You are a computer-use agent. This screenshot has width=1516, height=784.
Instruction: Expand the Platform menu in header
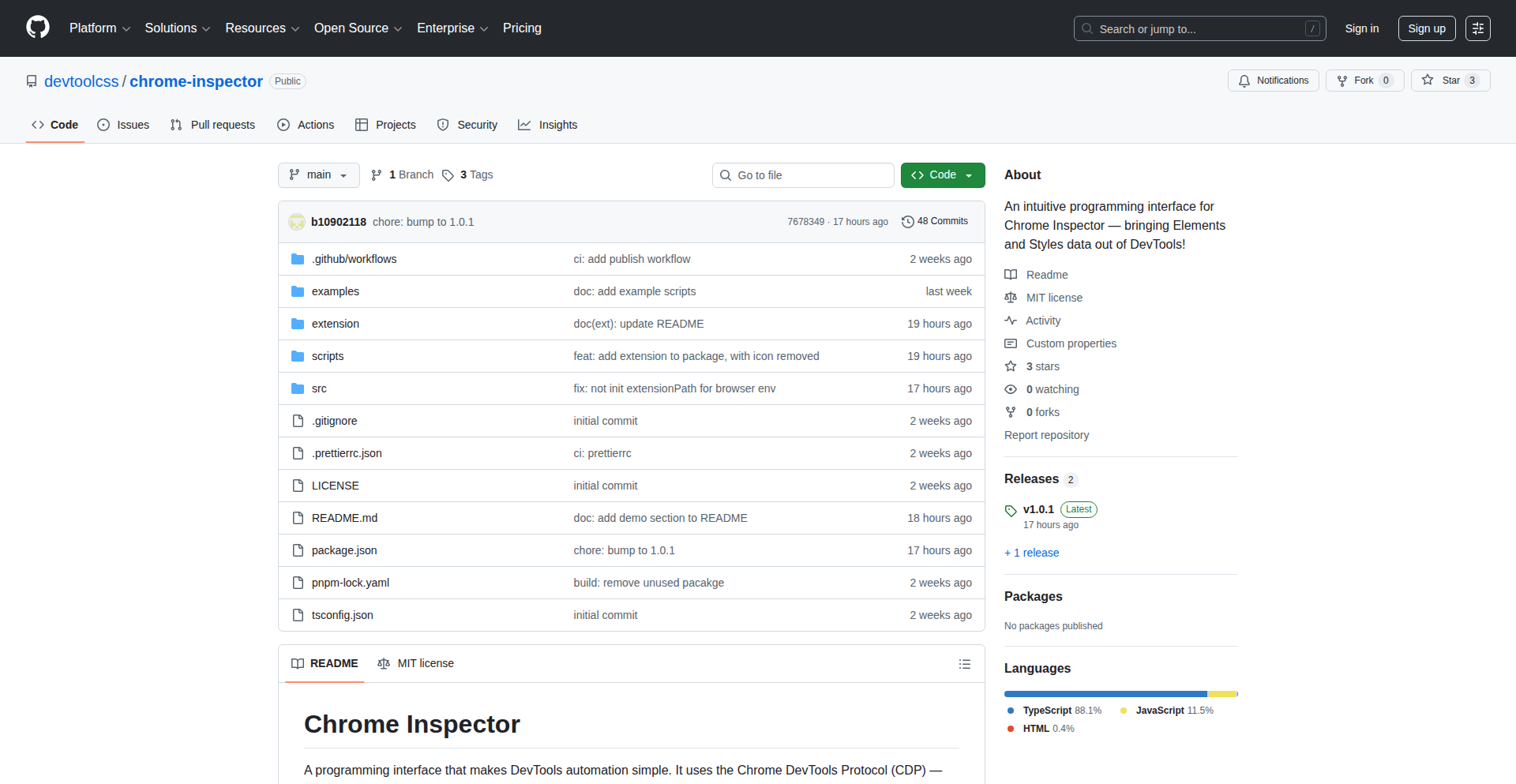coord(99,28)
